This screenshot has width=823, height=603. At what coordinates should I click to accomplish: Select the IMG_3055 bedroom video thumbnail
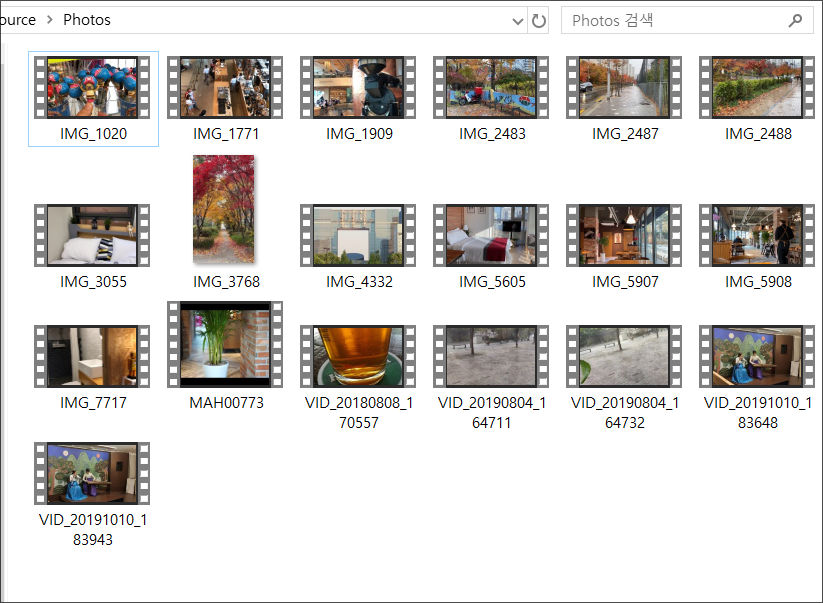(x=92, y=236)
